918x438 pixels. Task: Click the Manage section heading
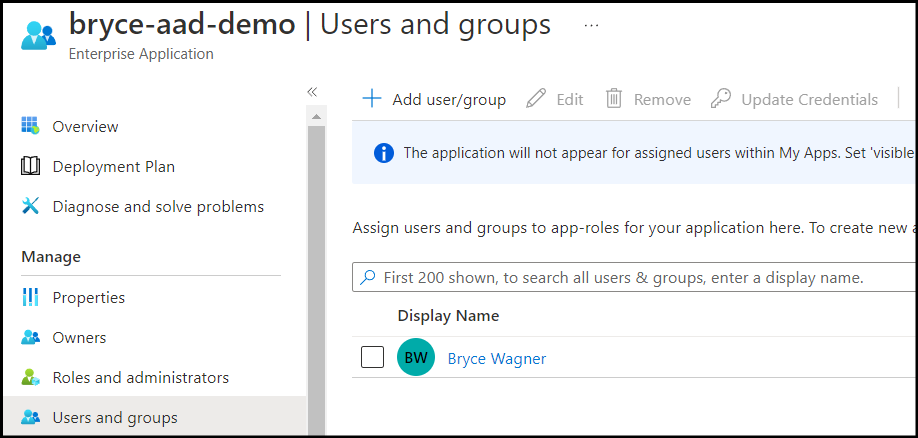point(51,257)
